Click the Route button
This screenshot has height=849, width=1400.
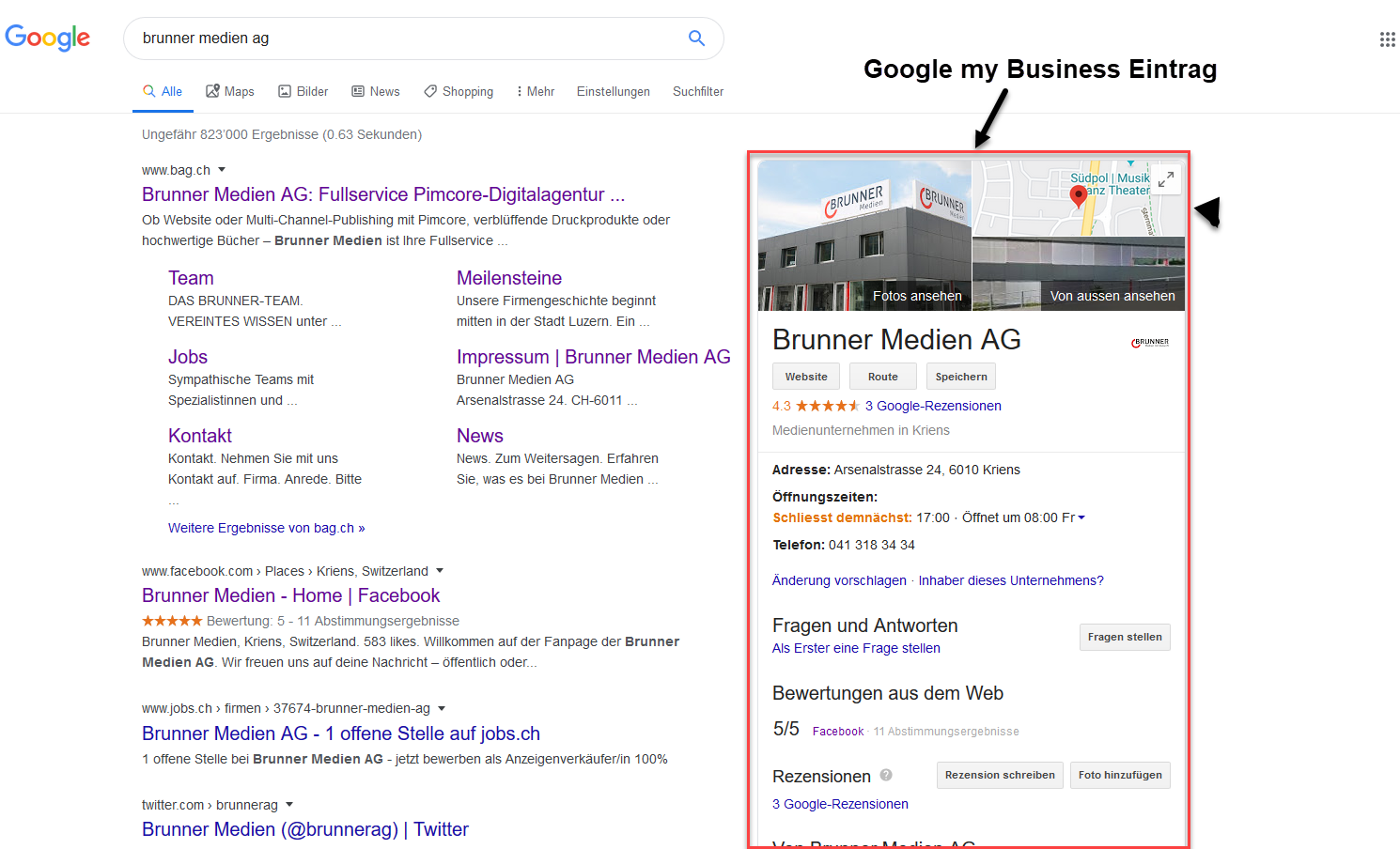click(883, 377)
